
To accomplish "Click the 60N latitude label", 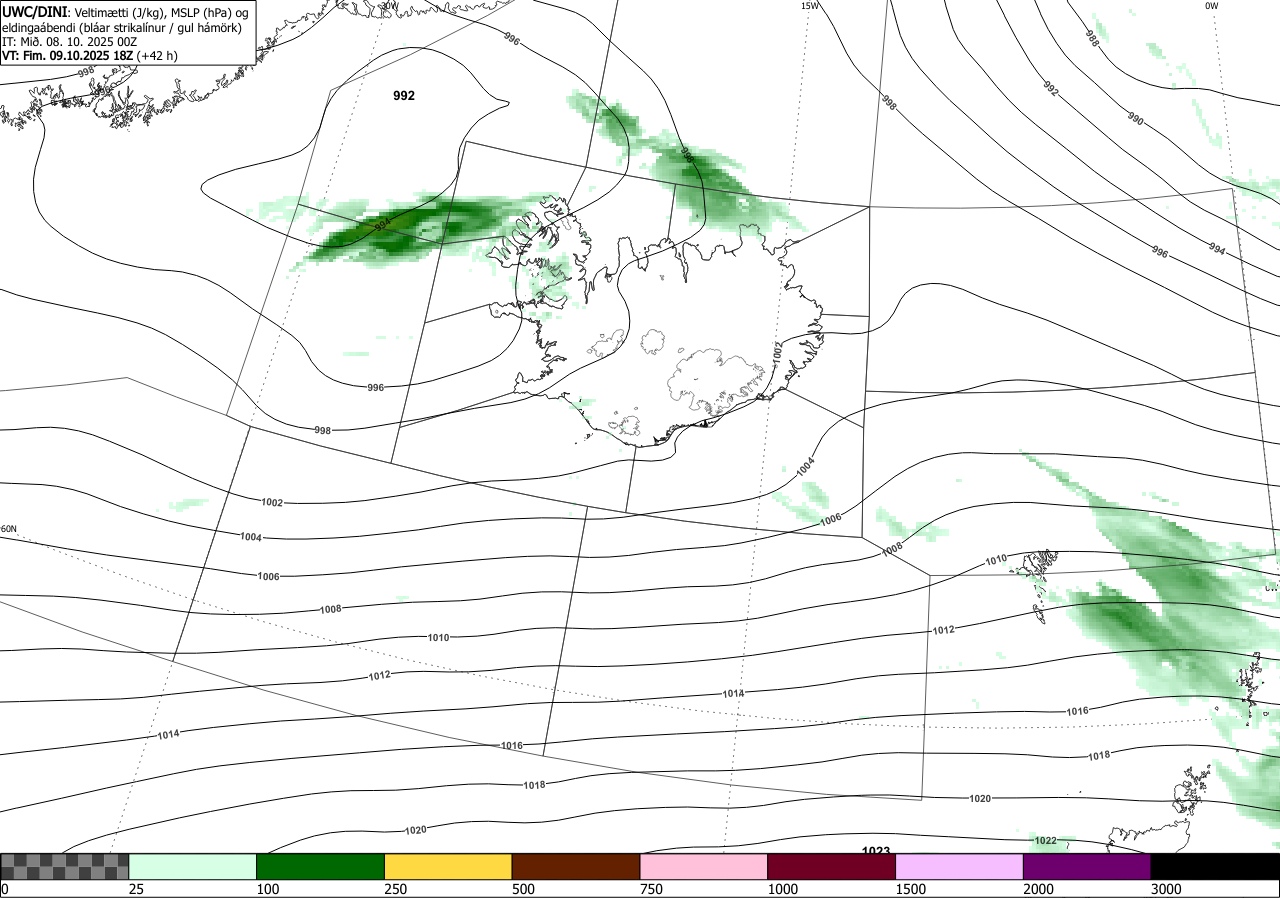I will tap(9, 529).
